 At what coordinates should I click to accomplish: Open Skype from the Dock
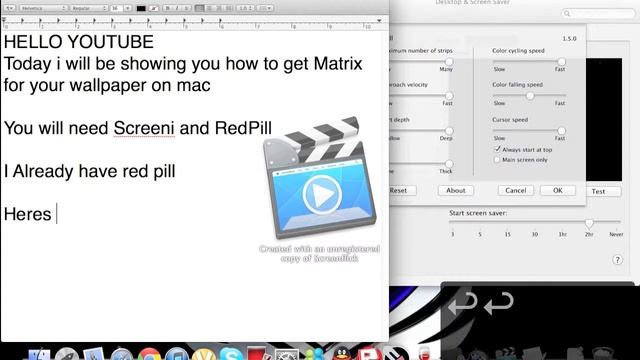231,354
